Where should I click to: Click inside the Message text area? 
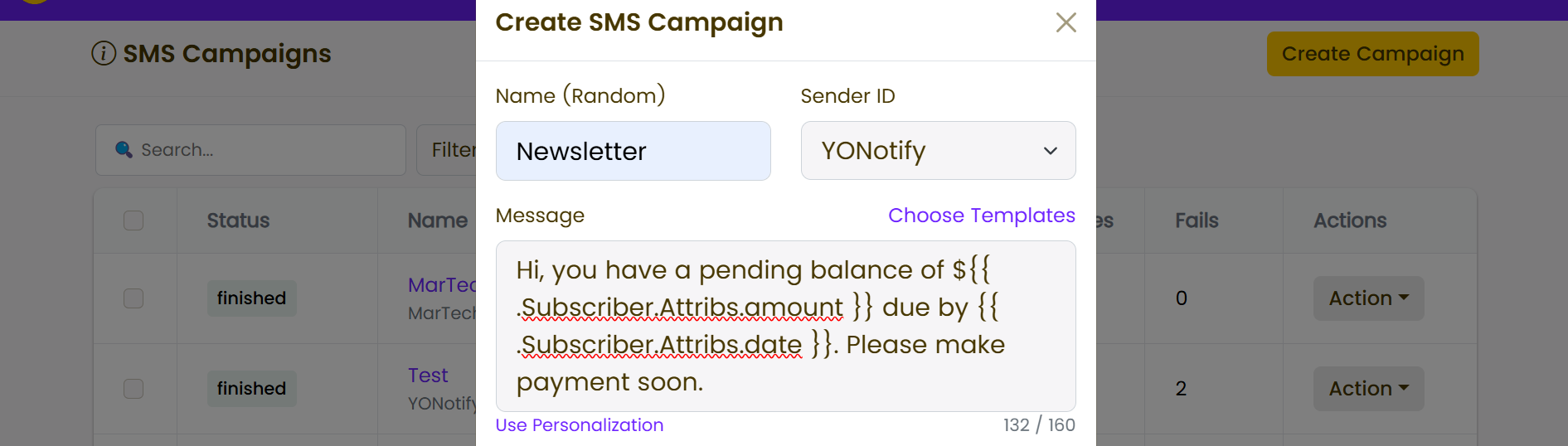(784, 326)
